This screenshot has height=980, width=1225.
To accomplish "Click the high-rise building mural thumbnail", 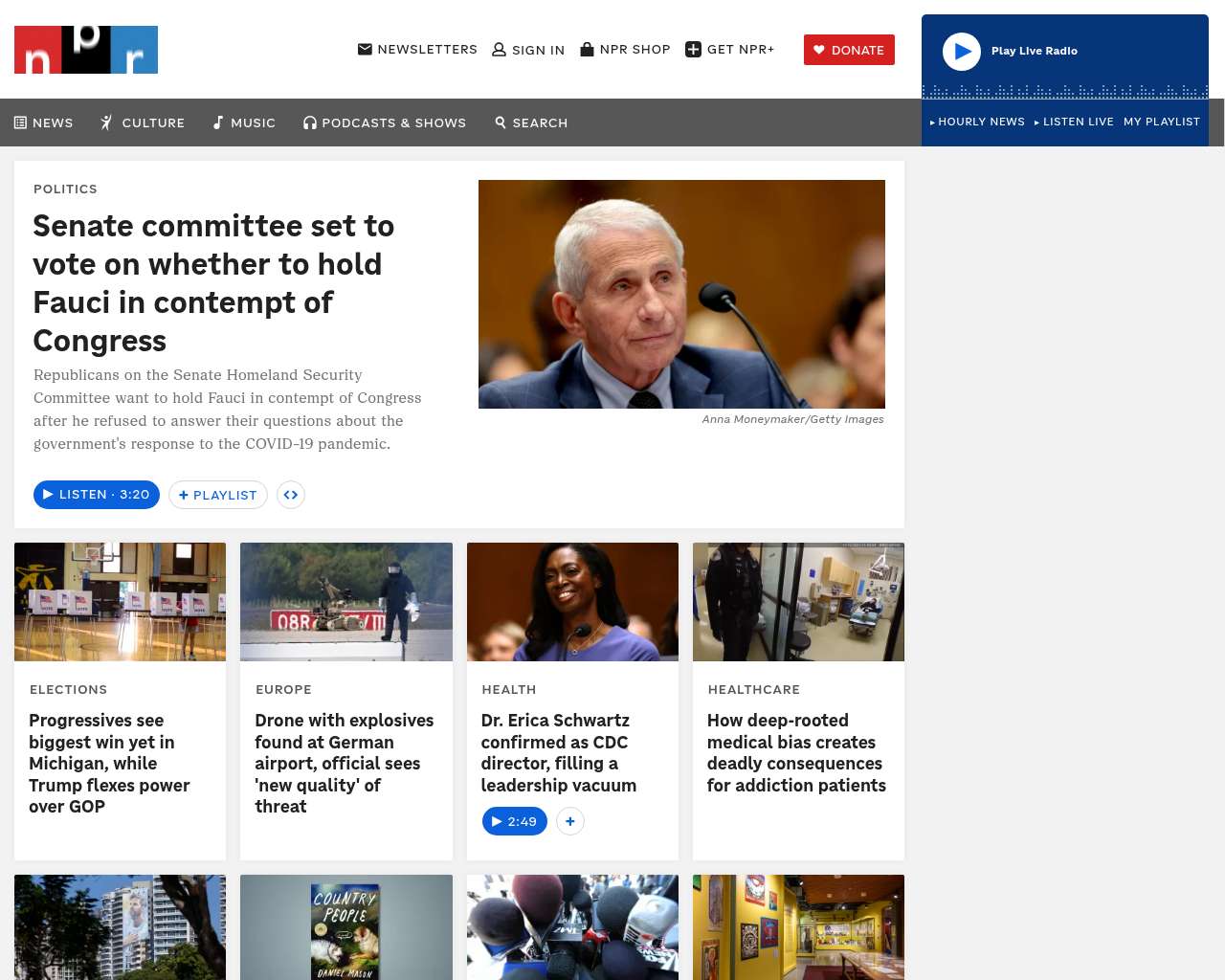I will pyautogui.click(x=121, y=927).
